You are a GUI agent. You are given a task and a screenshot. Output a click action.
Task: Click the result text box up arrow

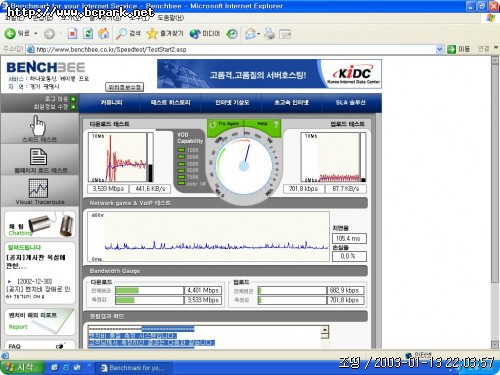pyautogui.click(x=325, y=330)
